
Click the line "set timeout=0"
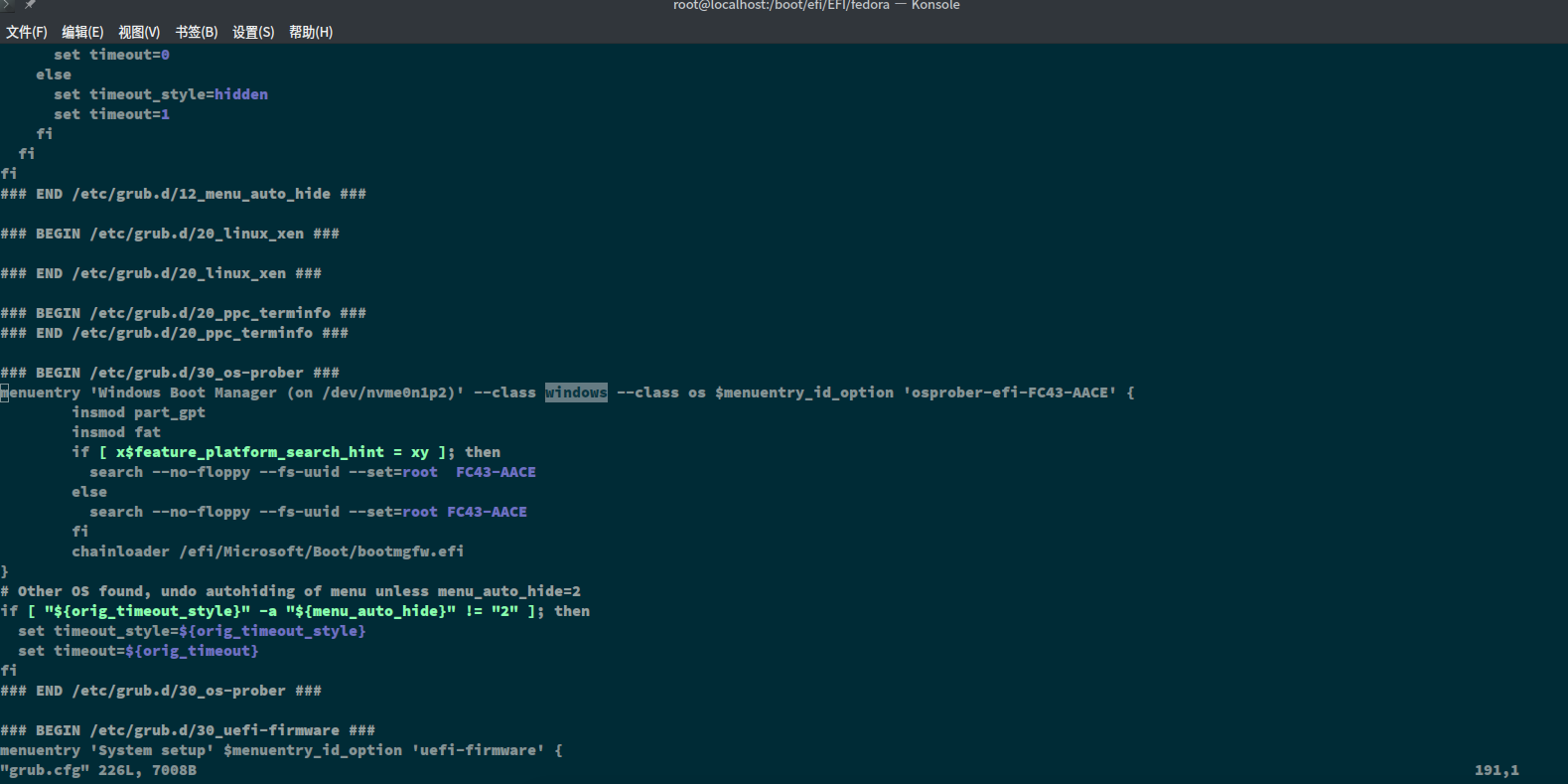coord(111,55)
